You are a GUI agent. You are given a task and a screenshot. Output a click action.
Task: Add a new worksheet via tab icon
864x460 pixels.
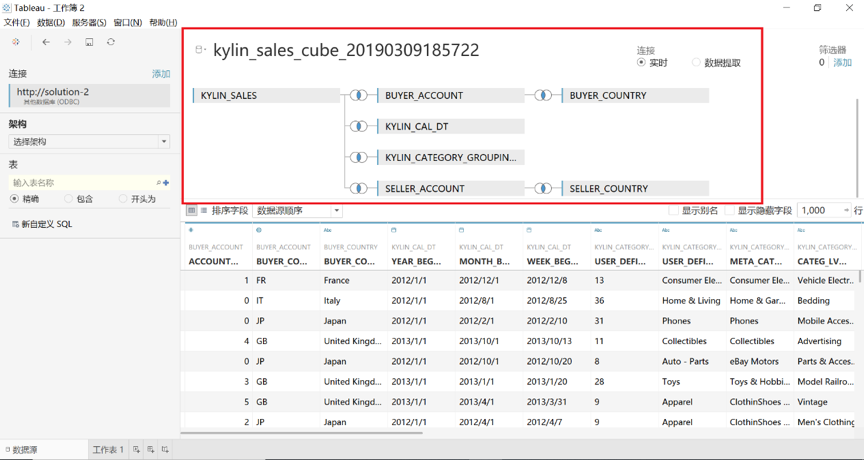pos(136,450)
